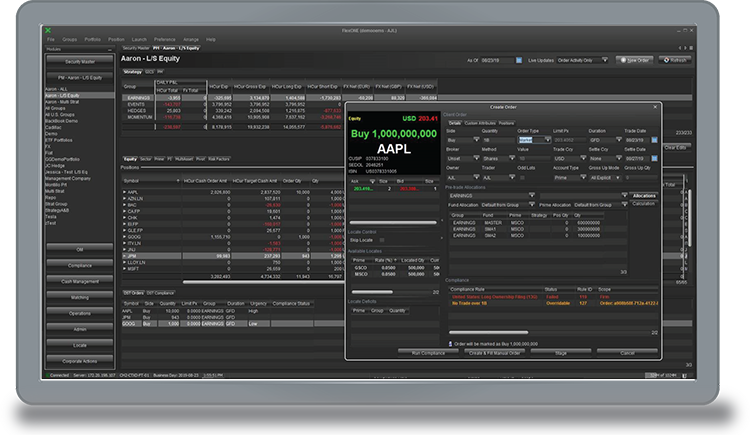Open the Compliance module button

click(80, 265)
